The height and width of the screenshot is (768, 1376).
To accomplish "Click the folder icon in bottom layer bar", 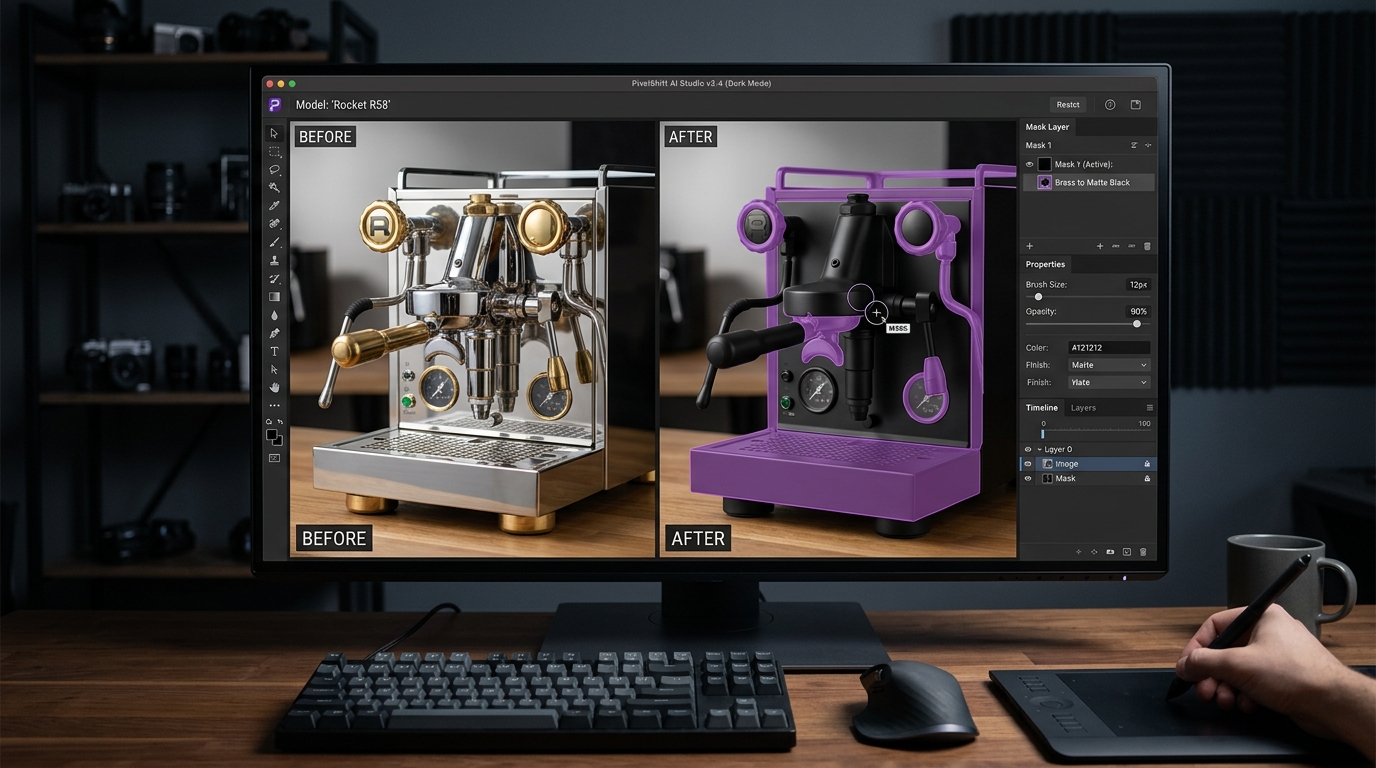I will click(x=1110, y=552).
